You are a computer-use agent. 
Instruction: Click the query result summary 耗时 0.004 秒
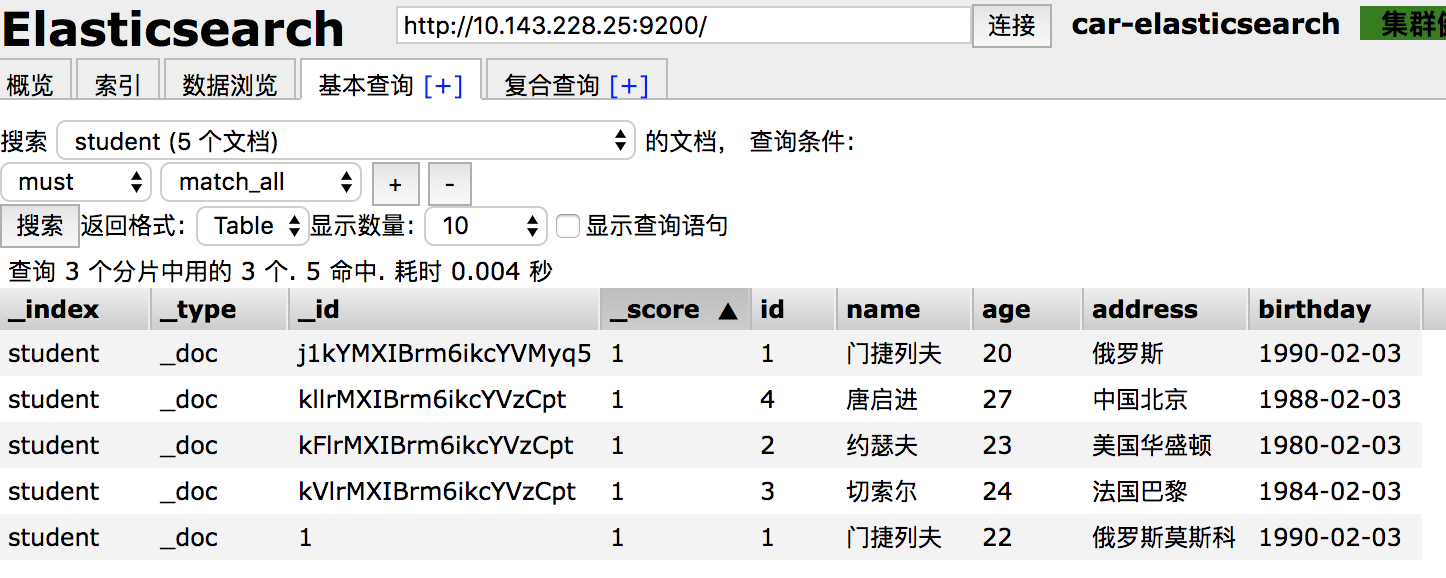pyautogui.click(x=473, y=271)
